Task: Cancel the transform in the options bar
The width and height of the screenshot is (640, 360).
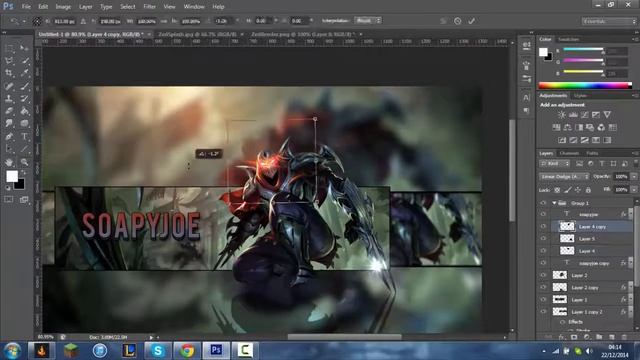Action: [x=458, y=21]
